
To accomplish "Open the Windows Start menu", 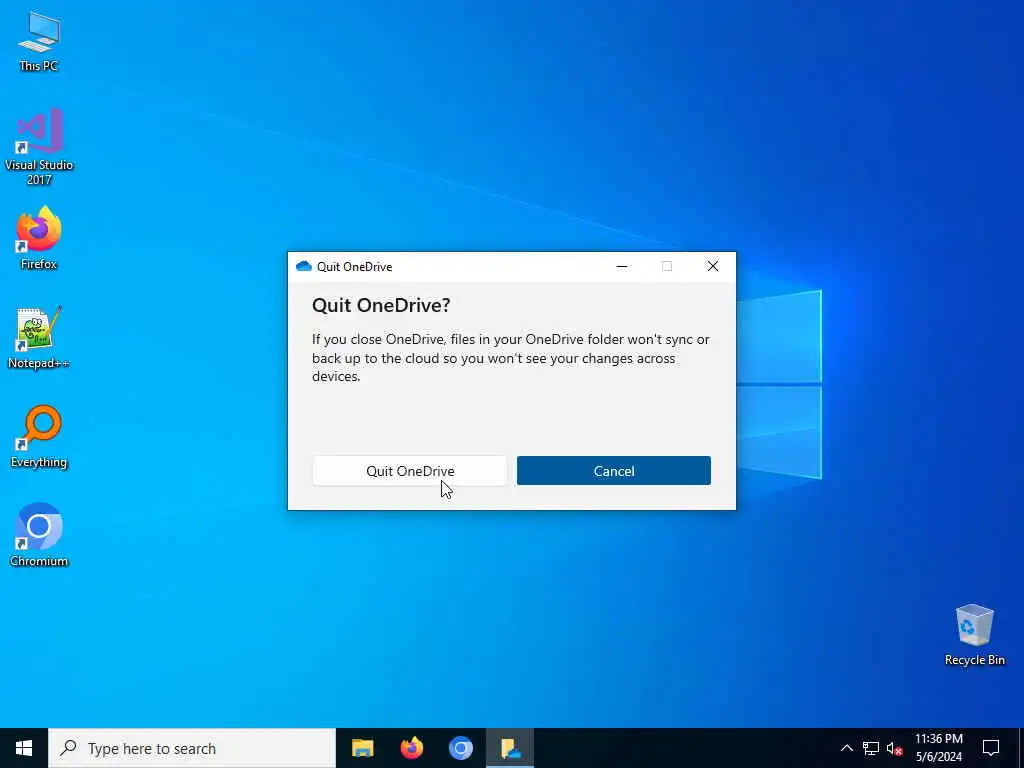I will tap(24, 748).
